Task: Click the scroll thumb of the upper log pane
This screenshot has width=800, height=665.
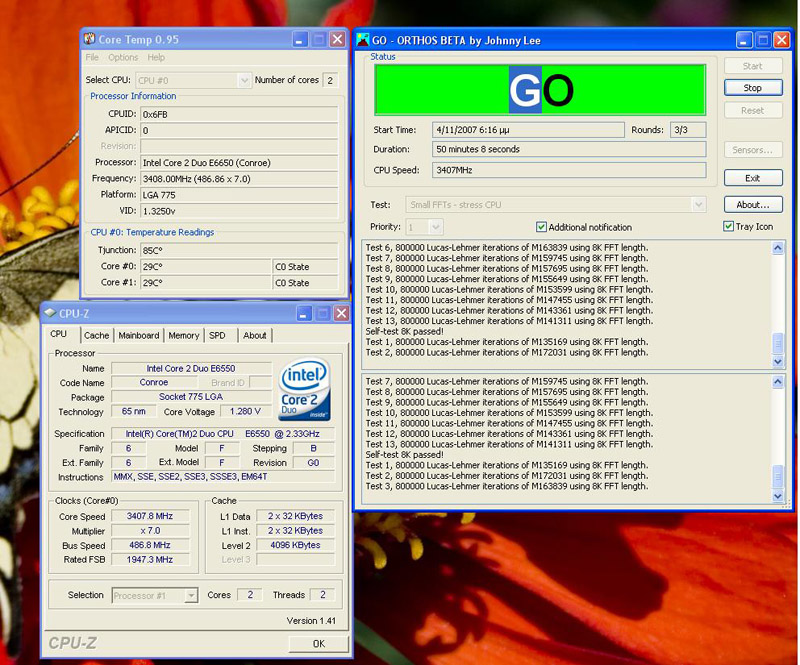Action: [x=778, y=343]
